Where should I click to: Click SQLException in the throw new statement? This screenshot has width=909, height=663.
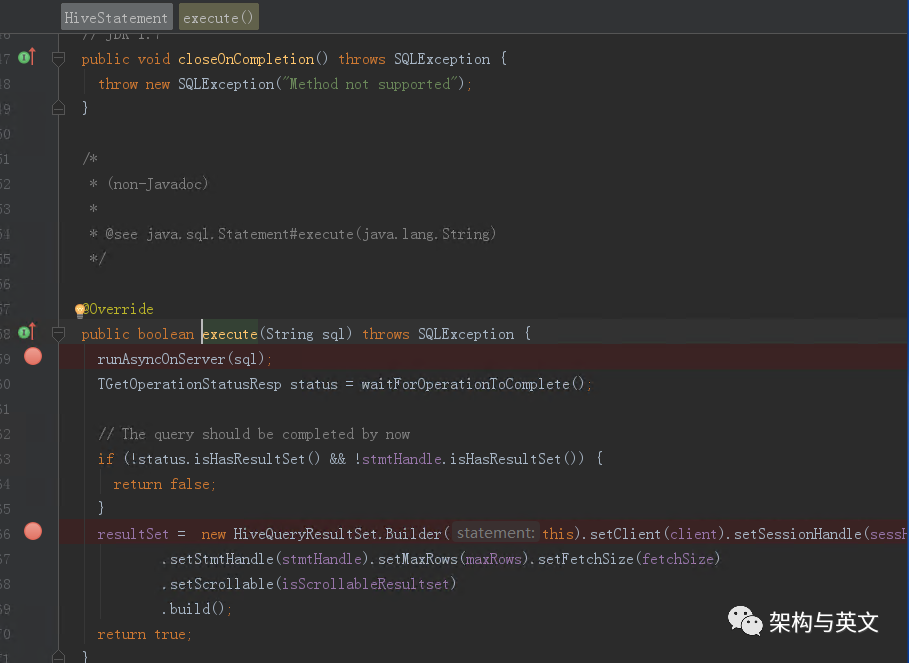pos(226,84)
